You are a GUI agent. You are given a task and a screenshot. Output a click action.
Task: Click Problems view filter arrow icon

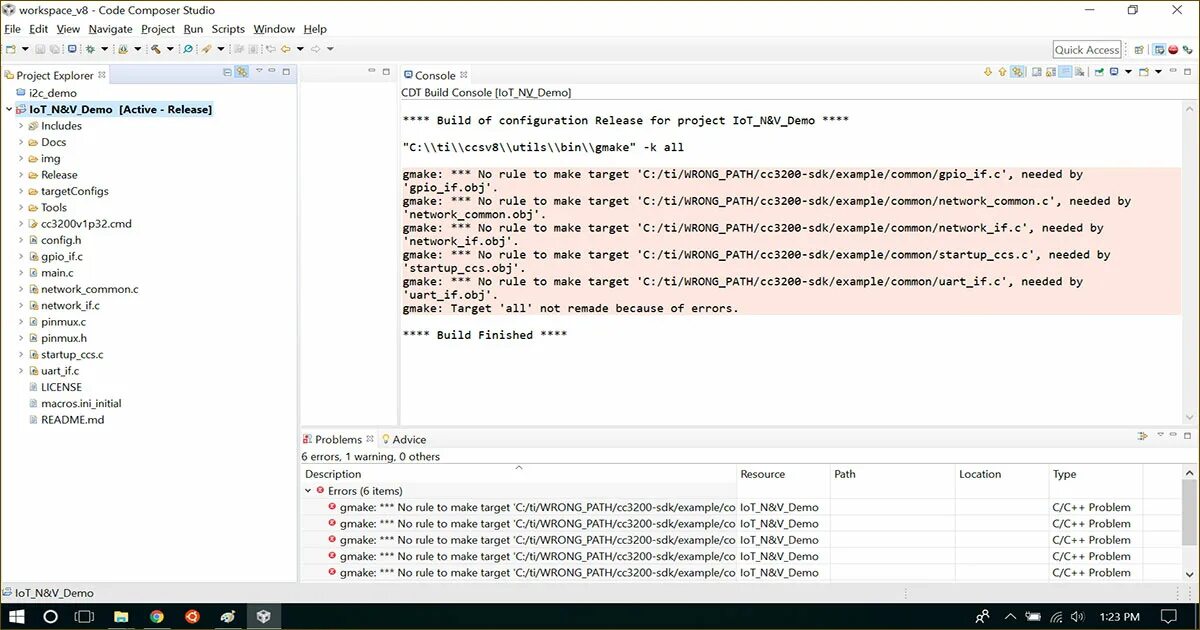[1143, 437]
